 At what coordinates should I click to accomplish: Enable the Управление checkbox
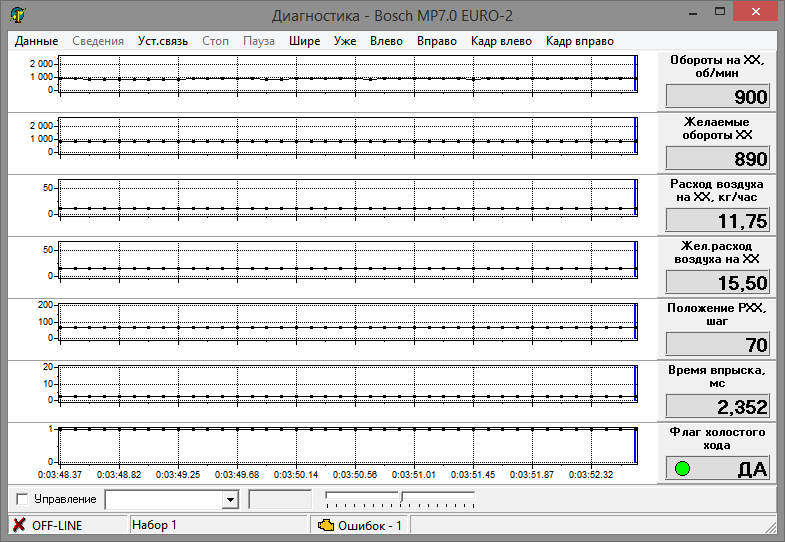[x=22, y=499]
